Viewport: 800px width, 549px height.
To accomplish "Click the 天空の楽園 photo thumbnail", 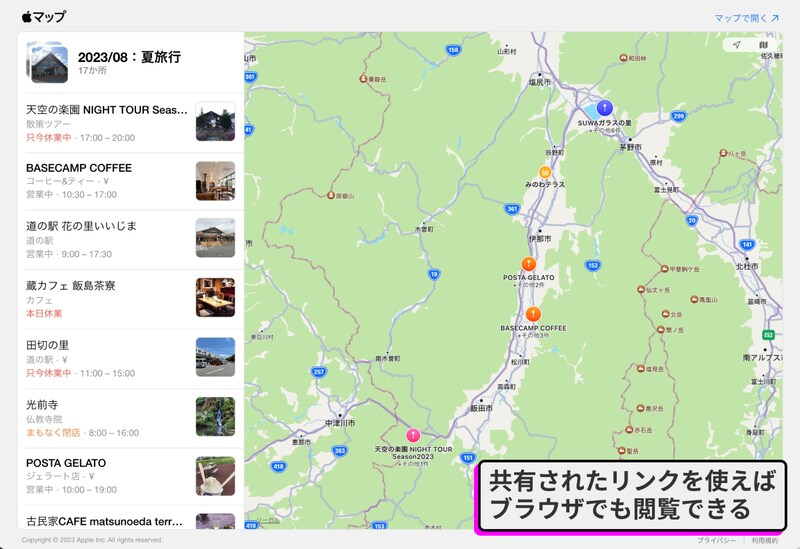I will coord(215,121).
